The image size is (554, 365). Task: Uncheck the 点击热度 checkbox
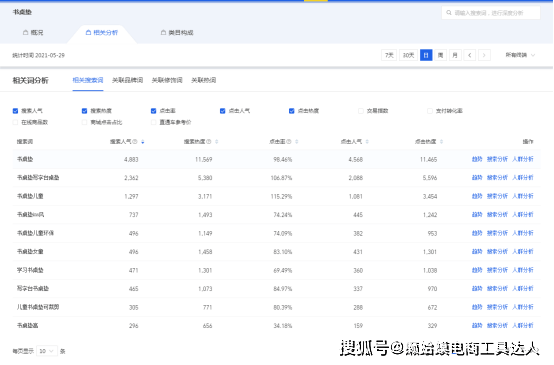[291, 111]
